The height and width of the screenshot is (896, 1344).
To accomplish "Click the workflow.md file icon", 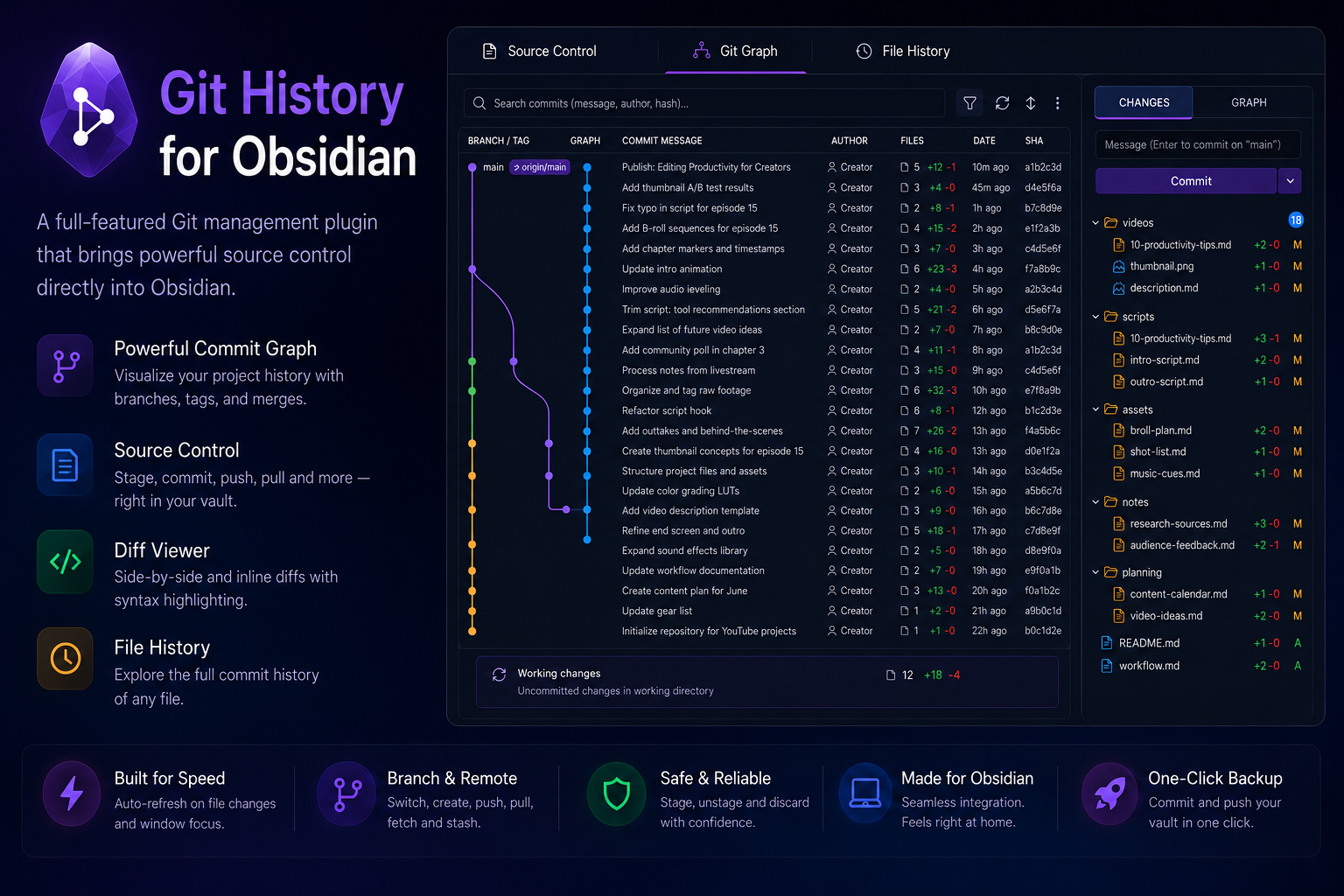I will click(1107, 666).
